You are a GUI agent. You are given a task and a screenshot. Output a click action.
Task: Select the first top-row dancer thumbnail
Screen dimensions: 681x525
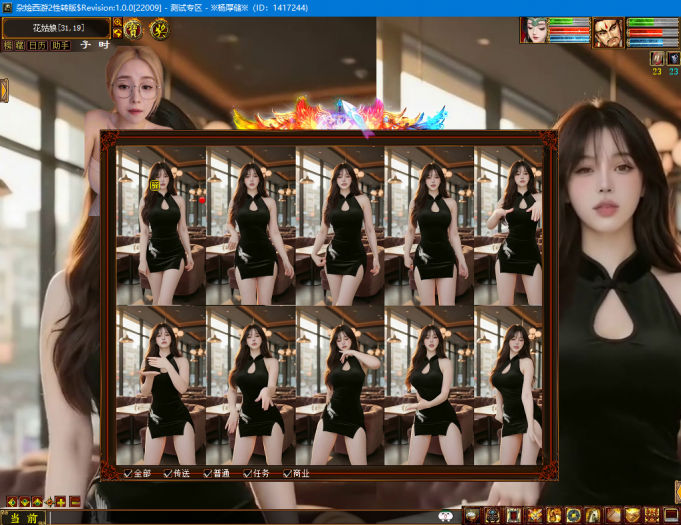pyautogui.click(x=160, y=225)
